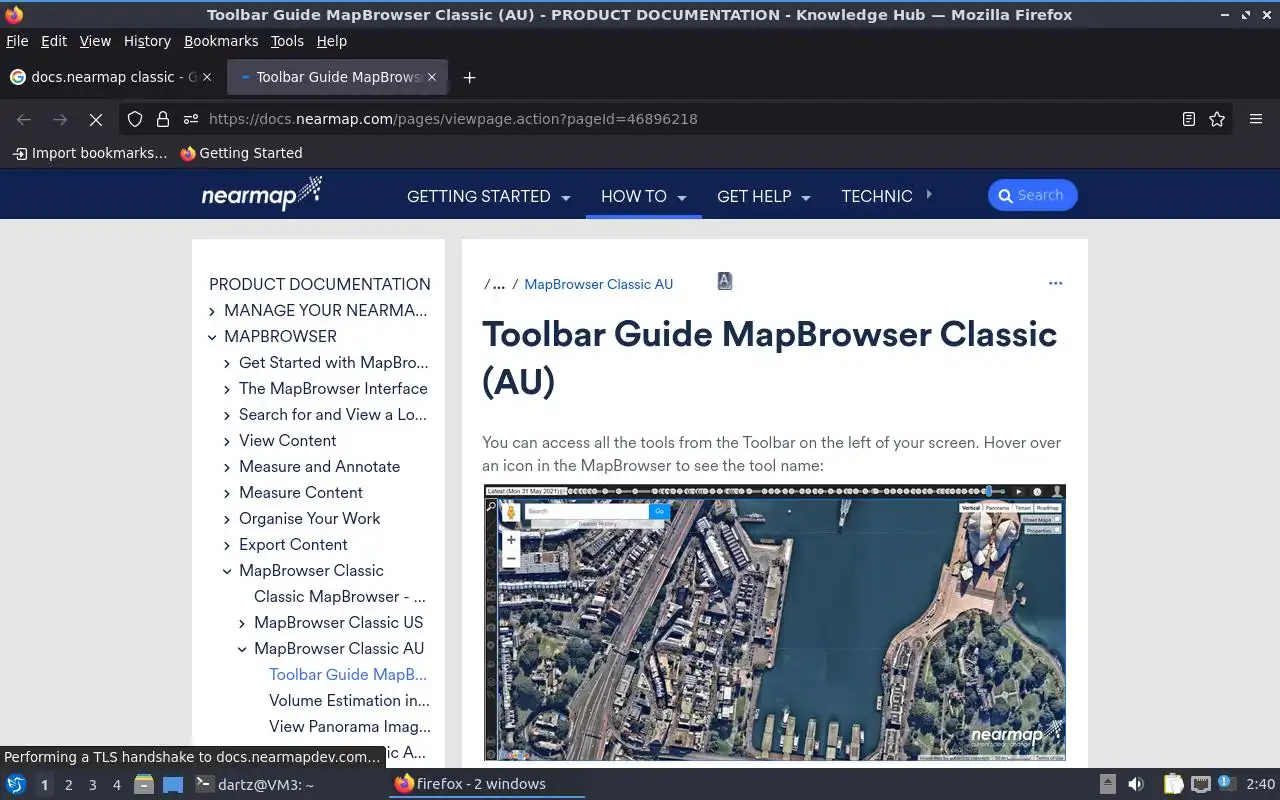Open the PRODUCT DOCUMENTATION sidebar link
The height and width of the screenshot is (800, 1280).
[x=320, y=284]
